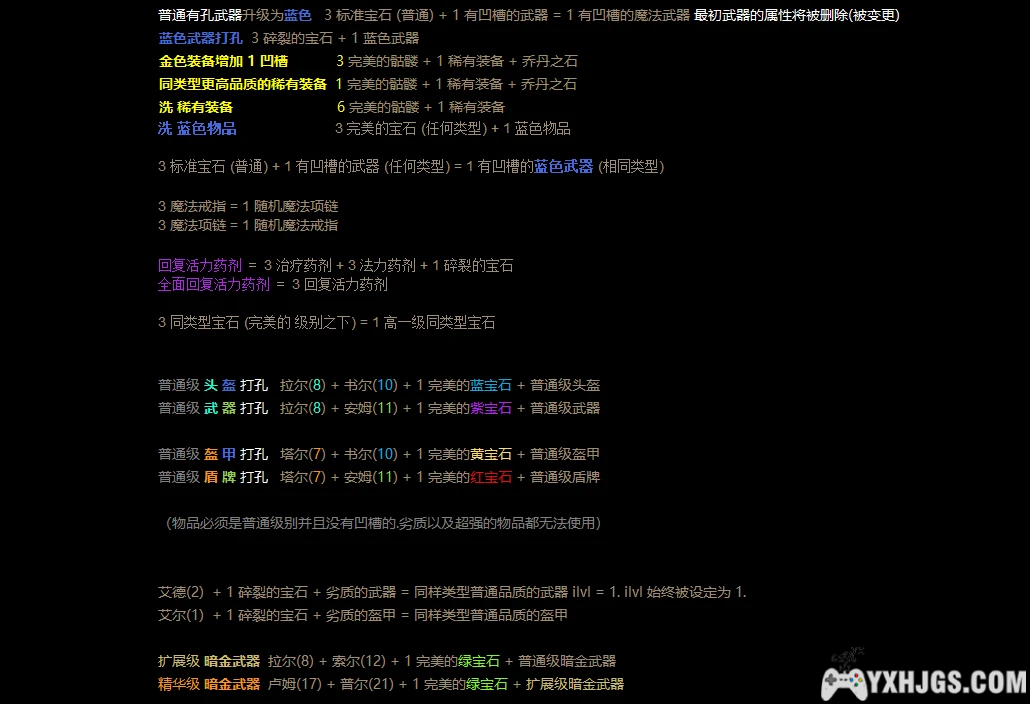
Task: Open the YXHJGS.COM watermark link
Action: coord(948,683)
